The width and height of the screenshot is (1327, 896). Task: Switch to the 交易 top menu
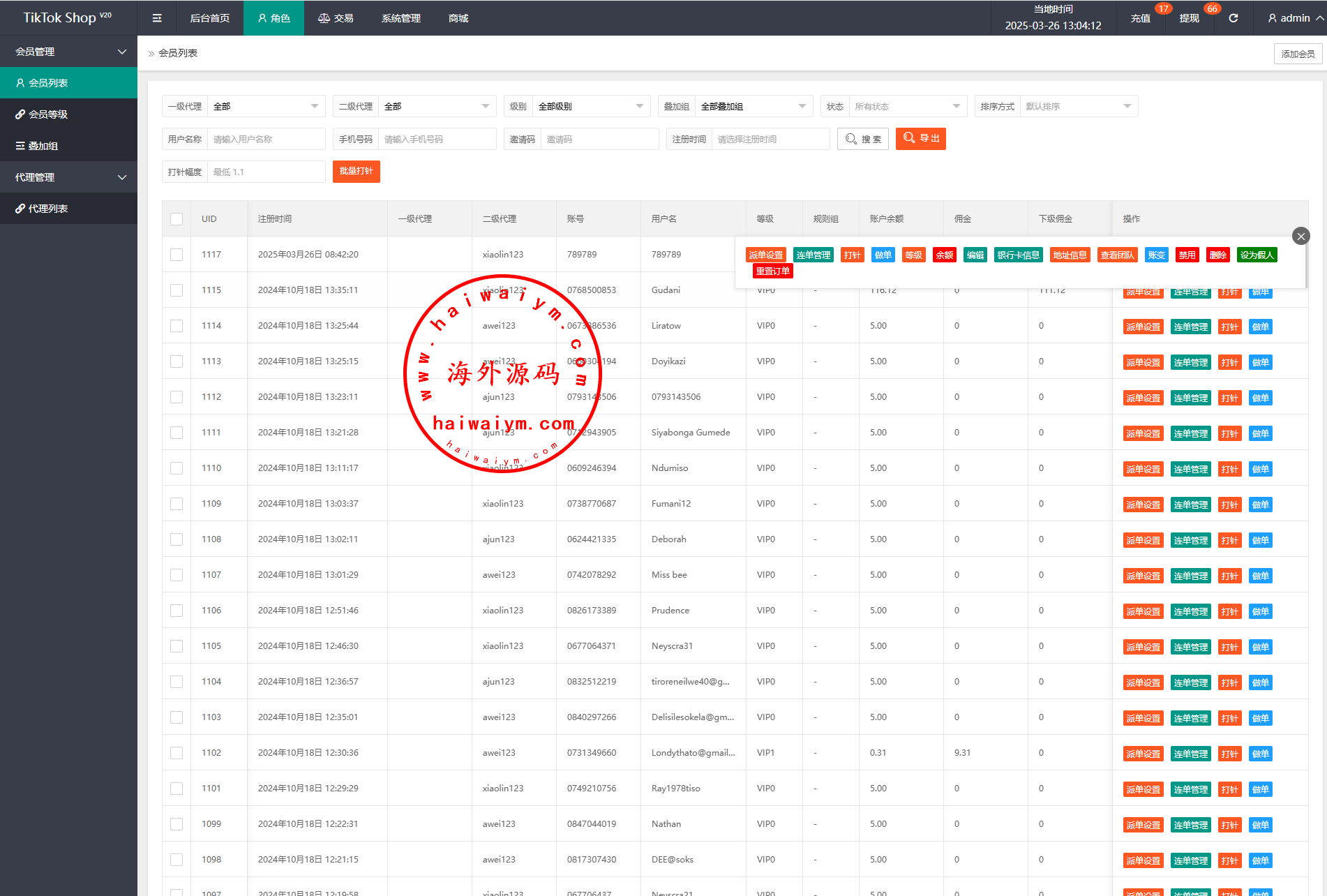coord(336,18)
